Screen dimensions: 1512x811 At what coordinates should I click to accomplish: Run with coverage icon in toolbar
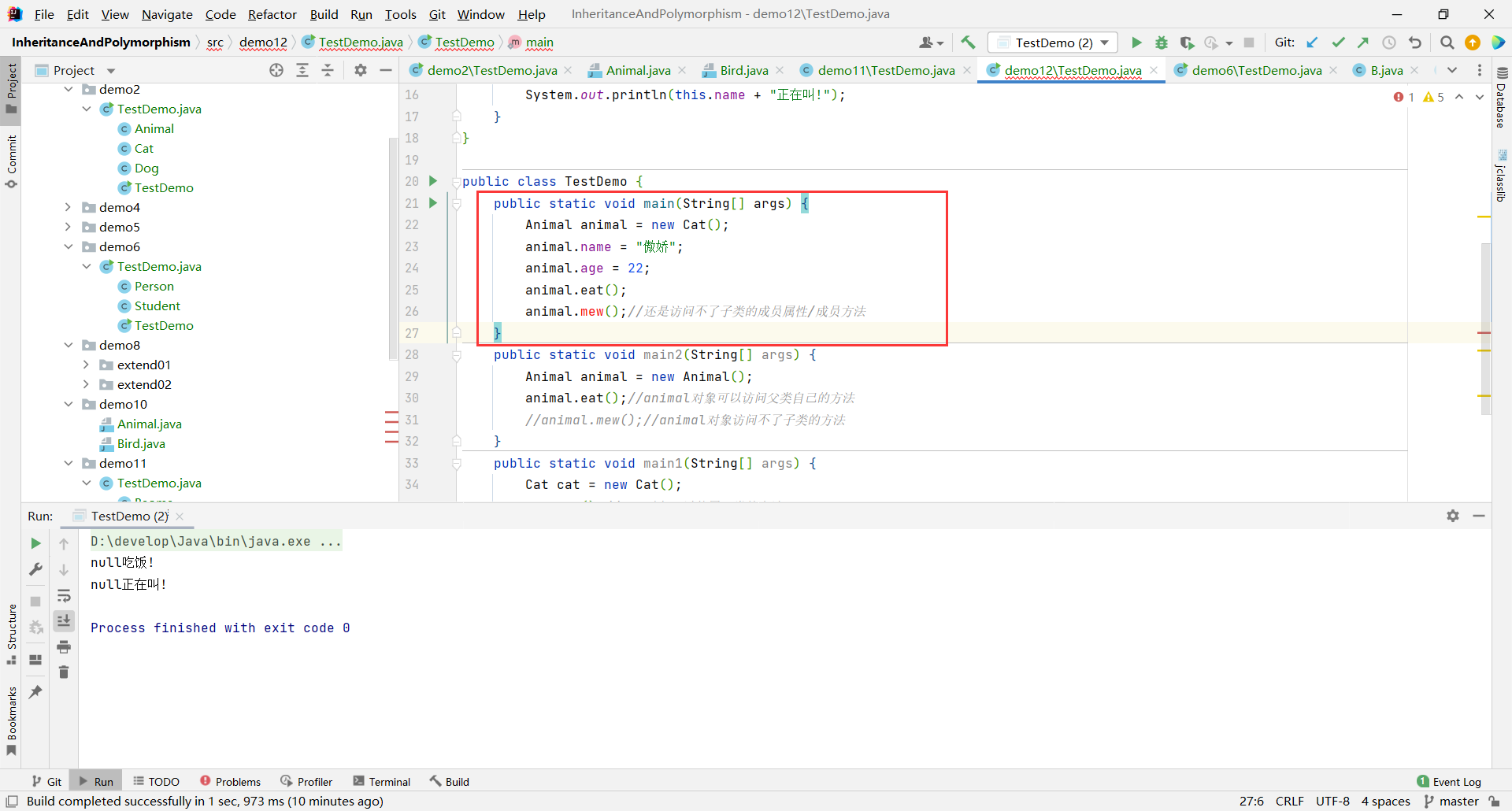(x=1187, y=43)
